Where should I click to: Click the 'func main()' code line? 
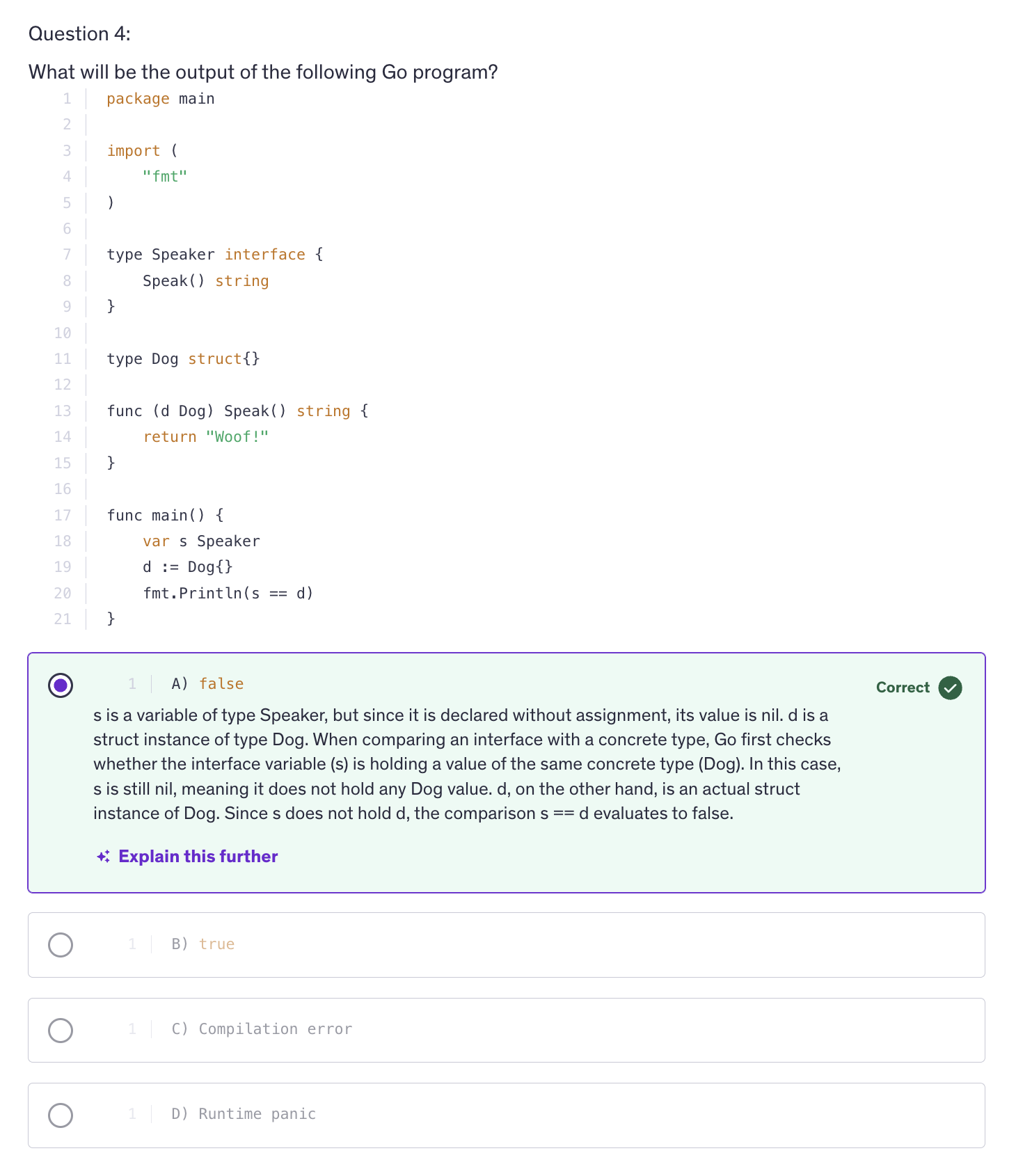click(165, 516)
